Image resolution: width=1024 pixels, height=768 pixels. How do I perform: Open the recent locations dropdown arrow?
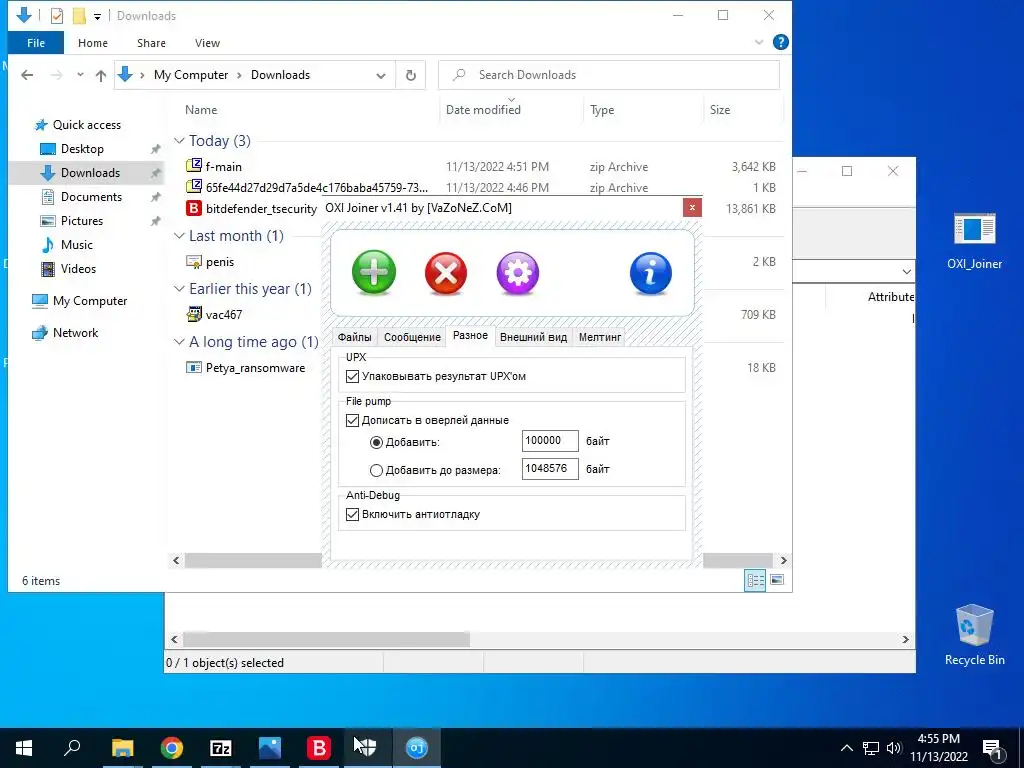pos(80,75)
